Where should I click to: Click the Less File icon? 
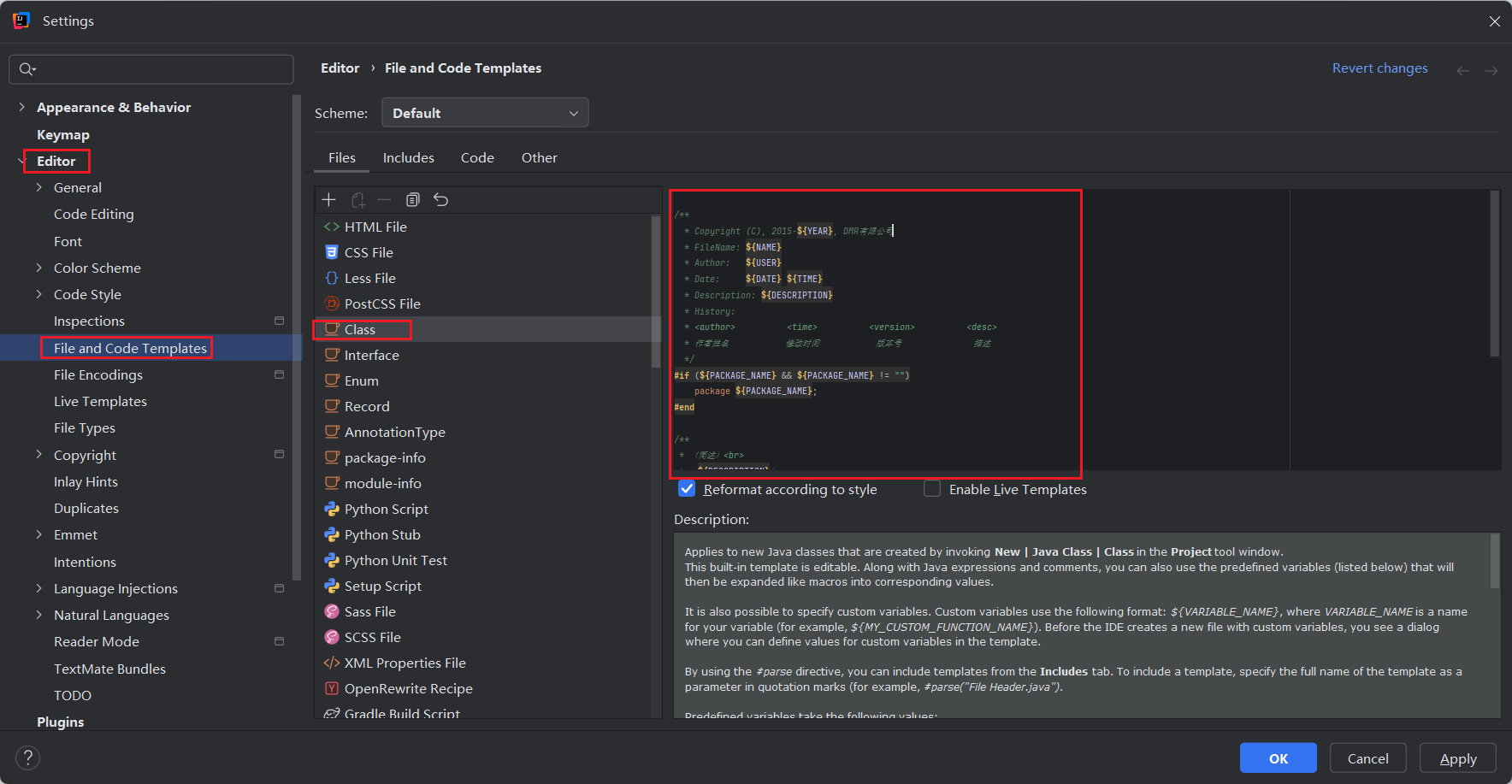tap(332, 278)
